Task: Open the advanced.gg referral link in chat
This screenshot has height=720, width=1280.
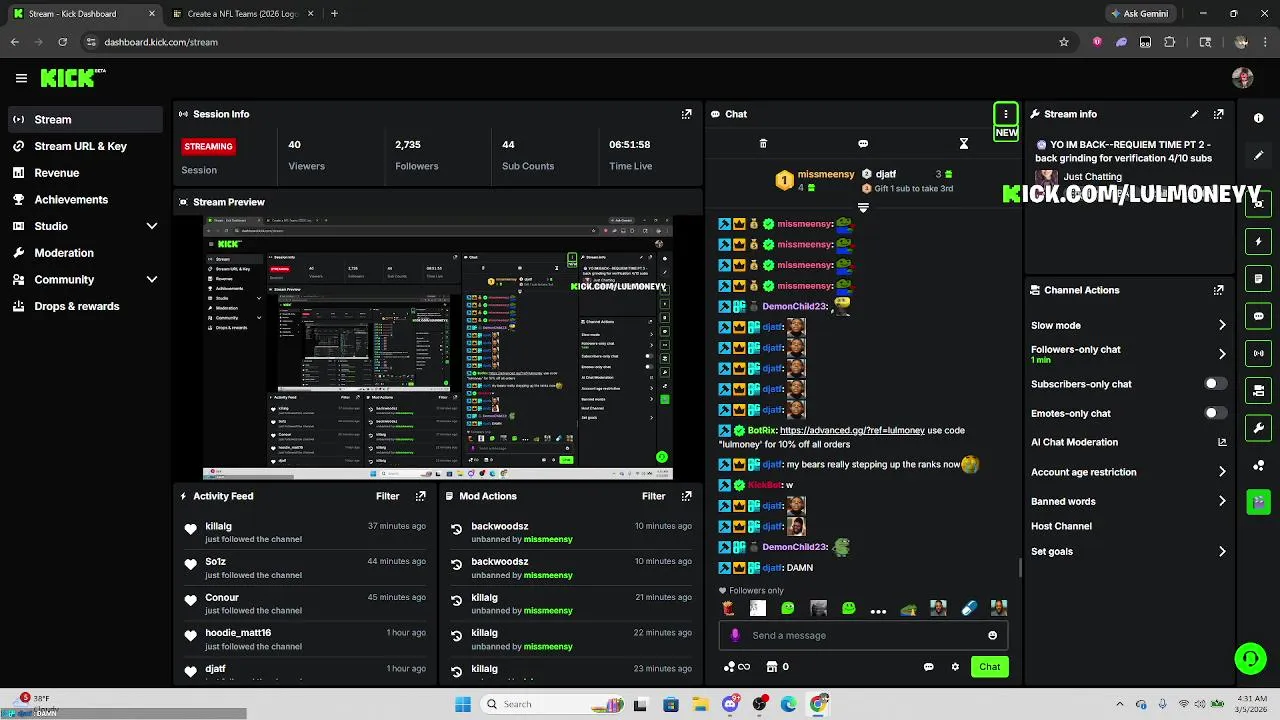Action: pyautogui.click(x=852, y=430)
